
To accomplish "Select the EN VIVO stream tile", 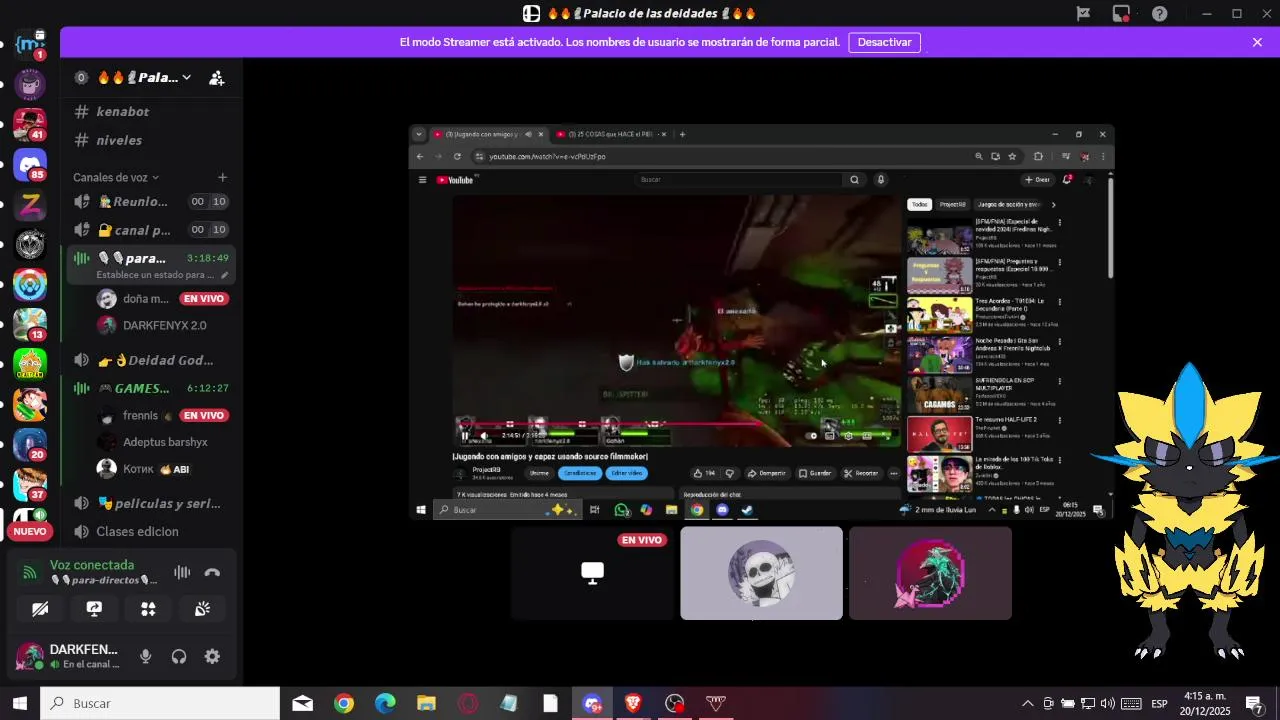I will 592,573.
